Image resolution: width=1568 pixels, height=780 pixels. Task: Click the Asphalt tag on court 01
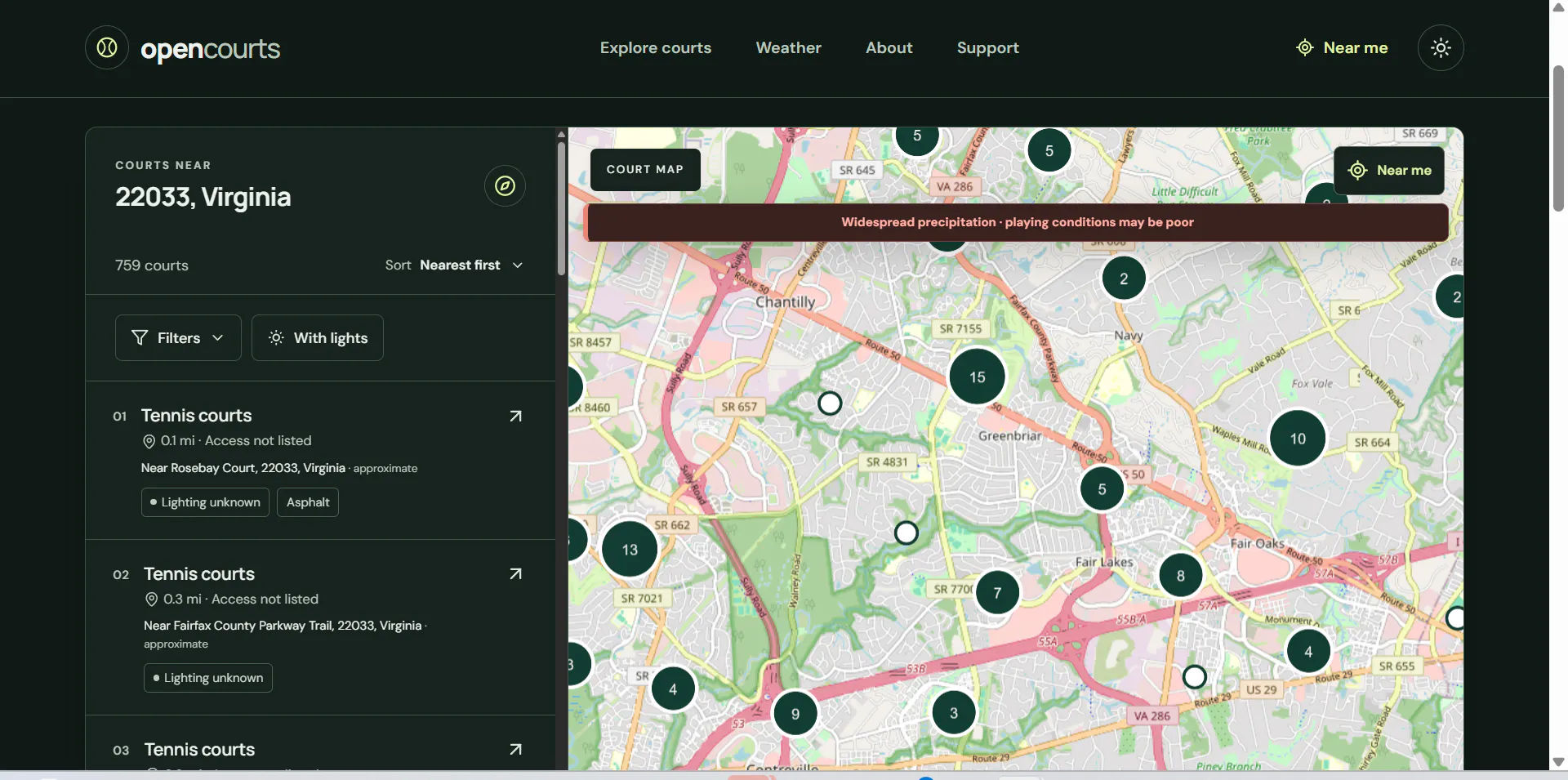308,502
